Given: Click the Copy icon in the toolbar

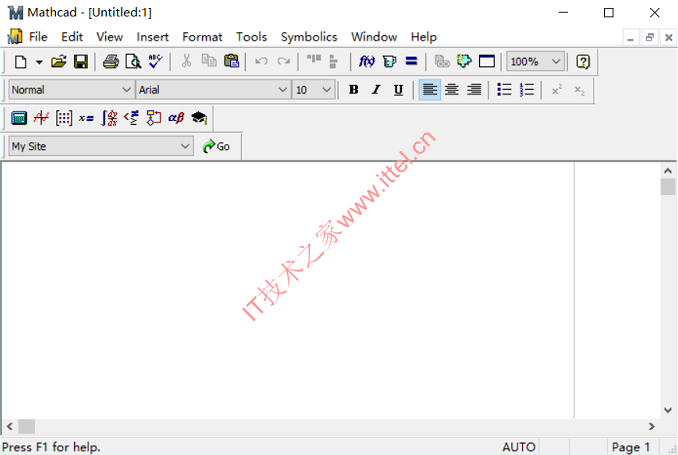Looking at the screenshot, I should (209, 61).
